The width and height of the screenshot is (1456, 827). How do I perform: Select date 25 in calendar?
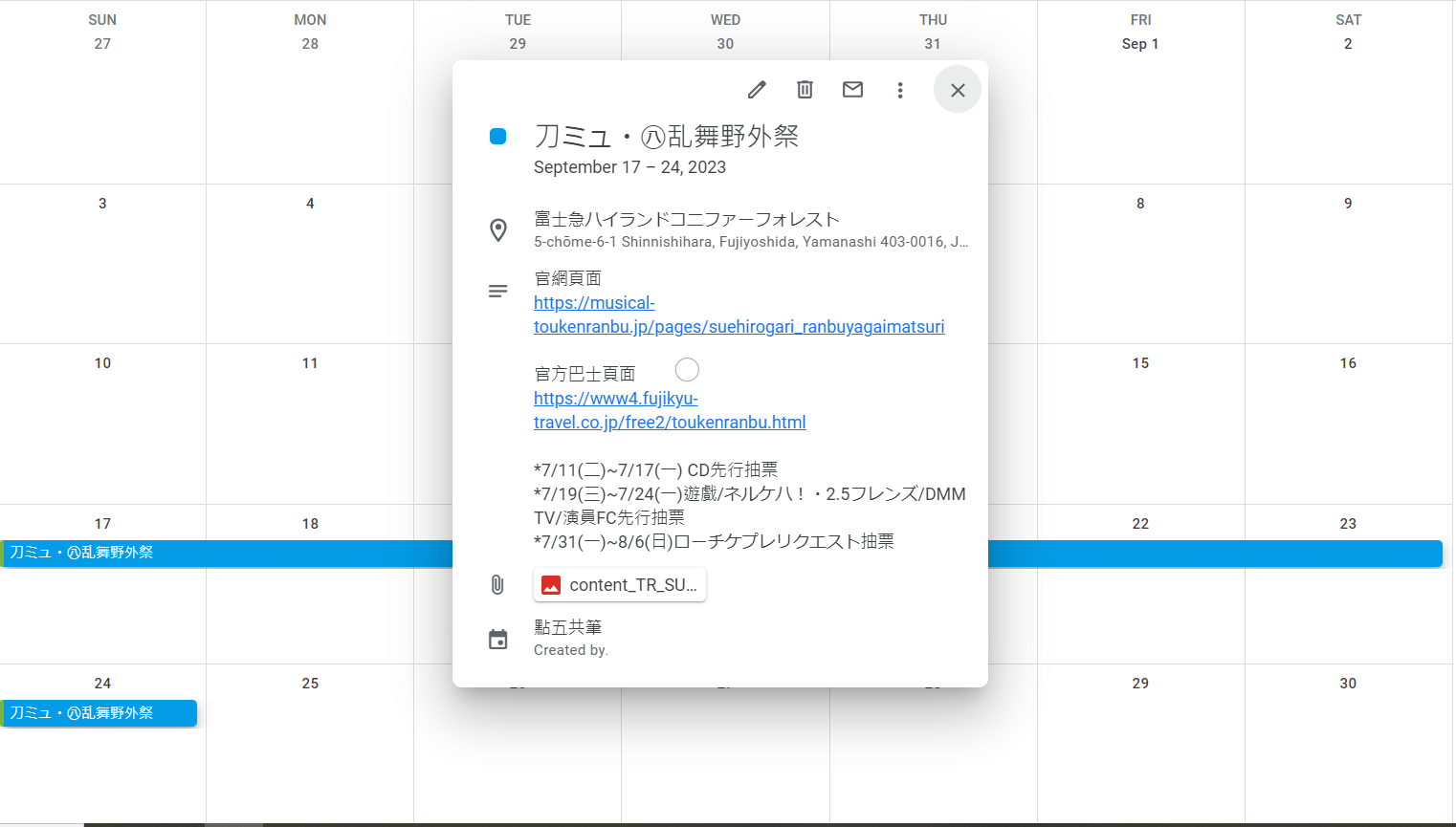[310, 684]
